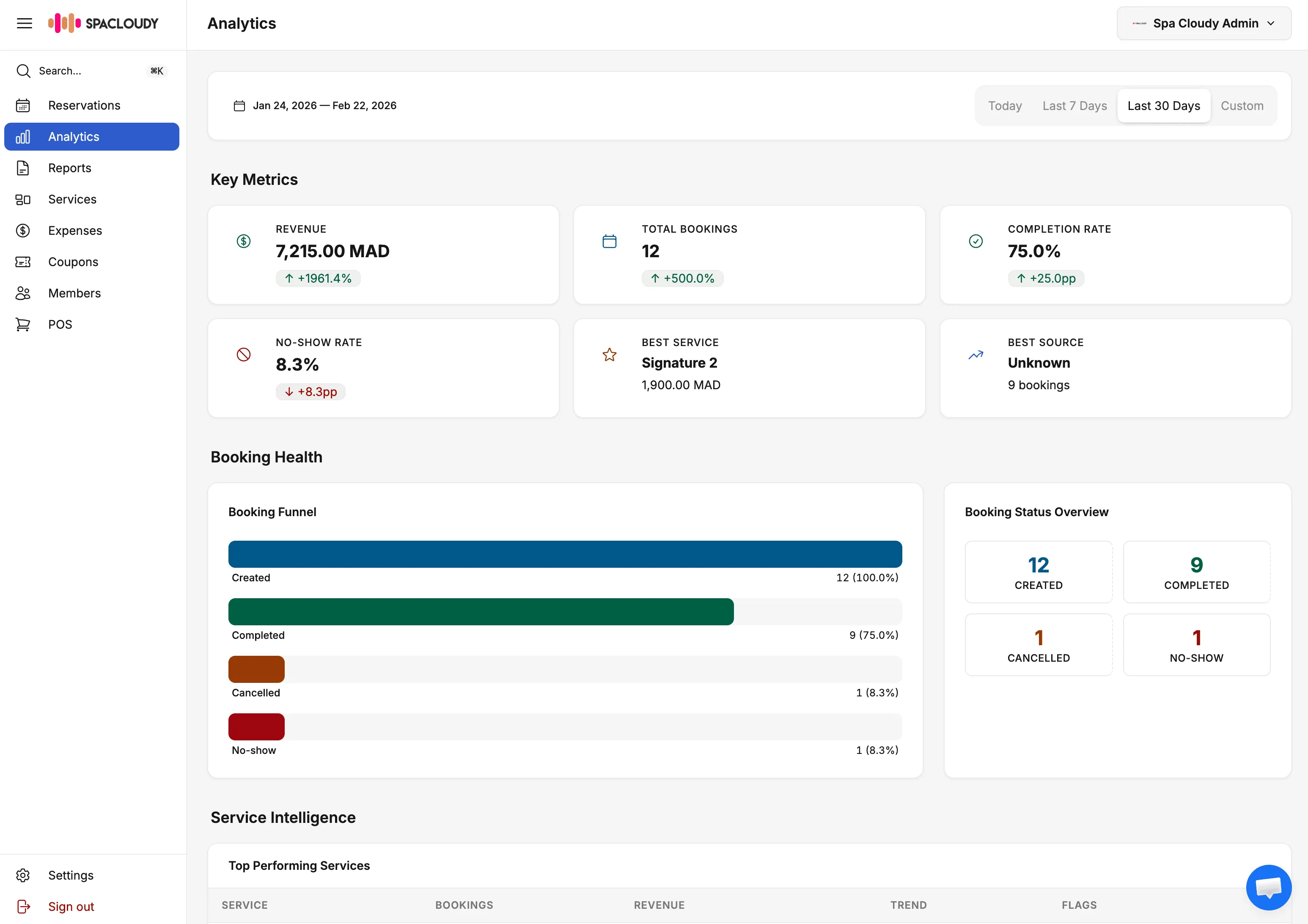This screenshot has width=1308, height=924.
Task: Select the Last 7 Days range
Action: click(x=1074, y=105)
